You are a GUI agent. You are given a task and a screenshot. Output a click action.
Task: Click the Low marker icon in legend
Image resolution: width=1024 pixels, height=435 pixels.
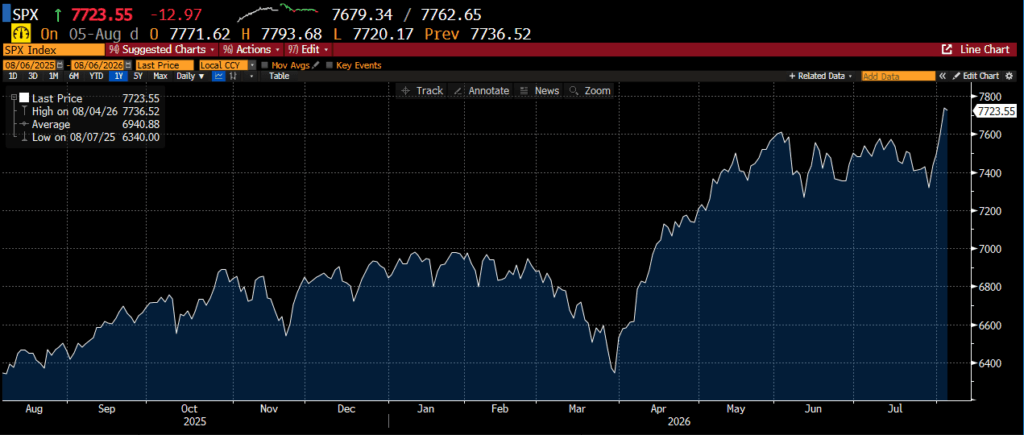(x=25, y=137)
